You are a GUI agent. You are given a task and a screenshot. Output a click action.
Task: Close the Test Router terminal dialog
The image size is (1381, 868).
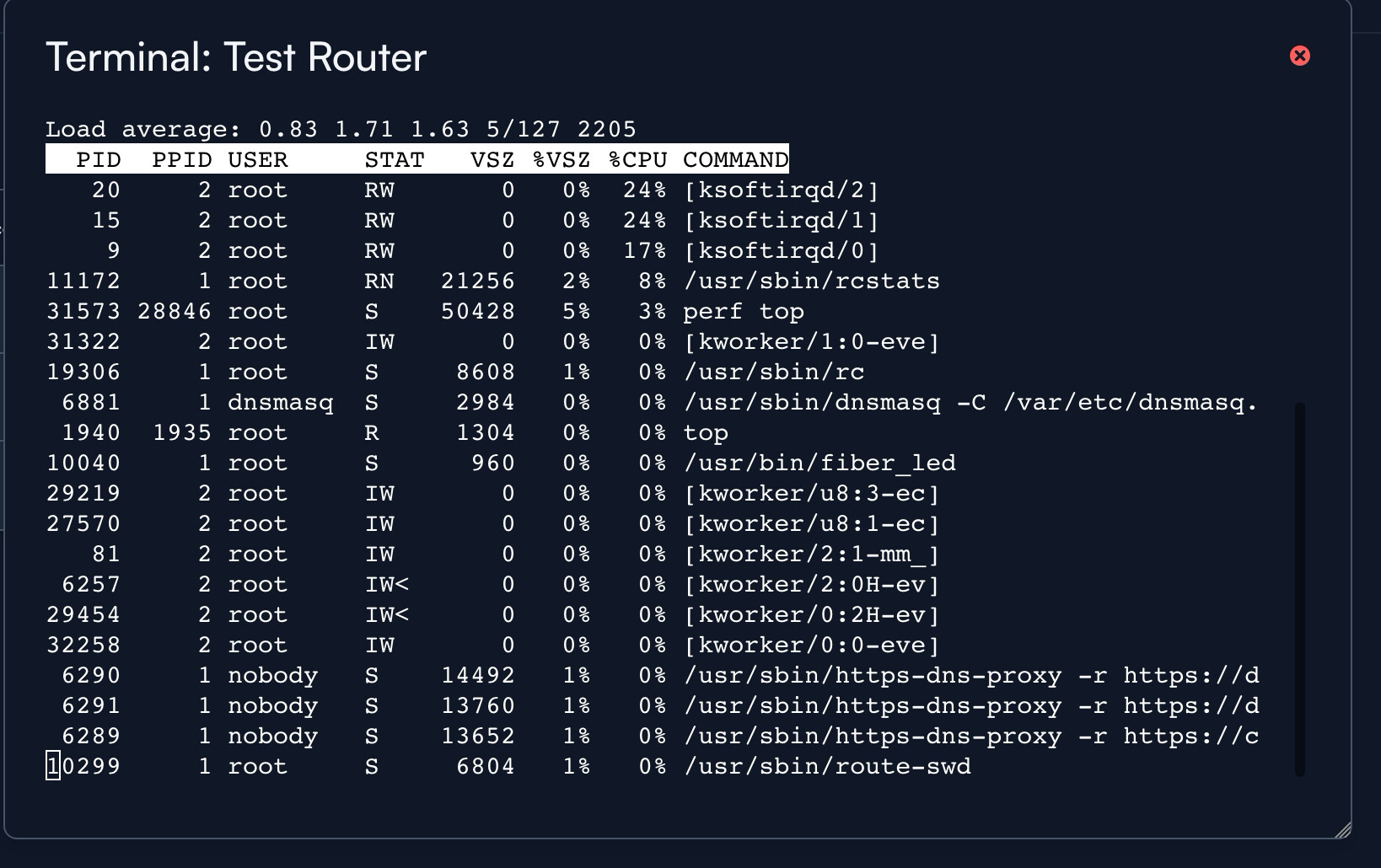[1299, 56]
